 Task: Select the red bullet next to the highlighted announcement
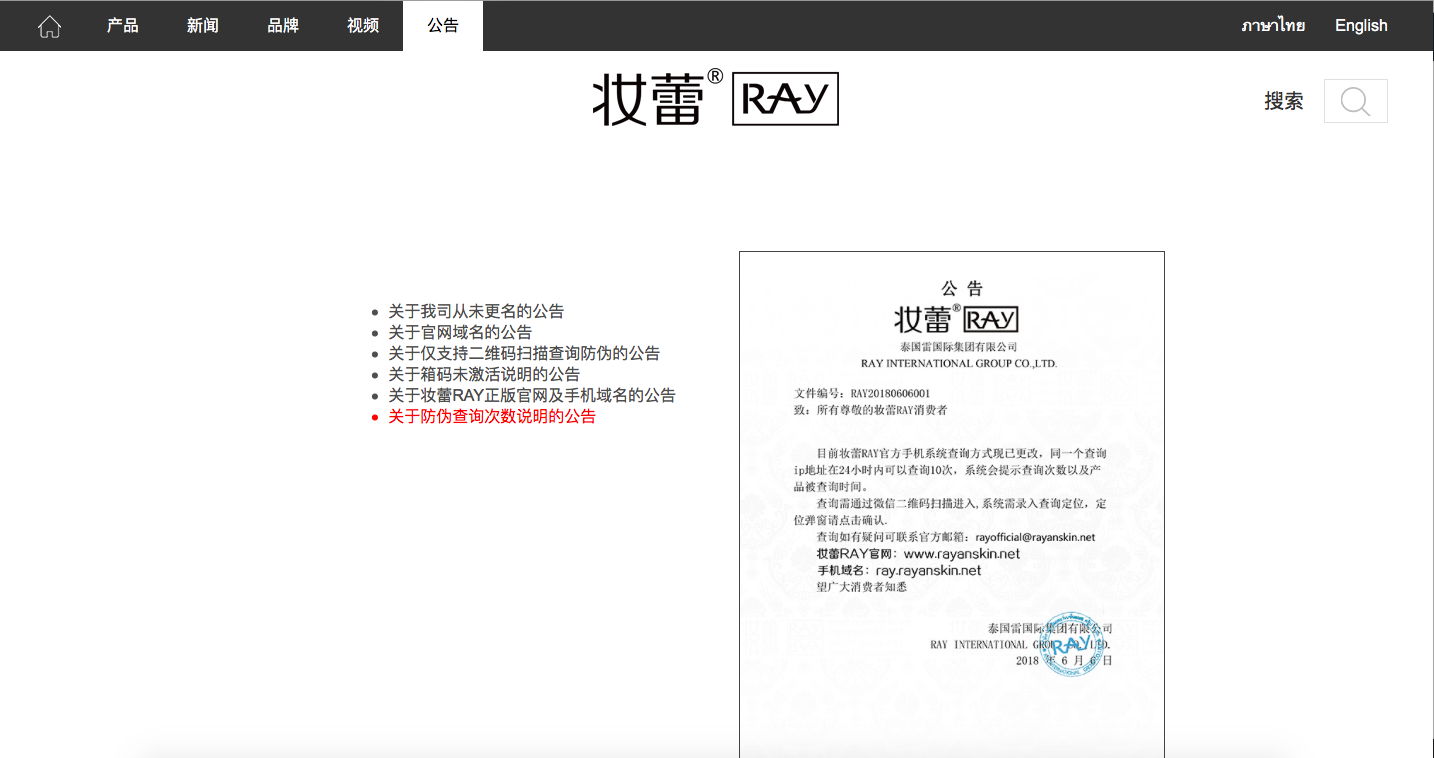coord(374,416)
